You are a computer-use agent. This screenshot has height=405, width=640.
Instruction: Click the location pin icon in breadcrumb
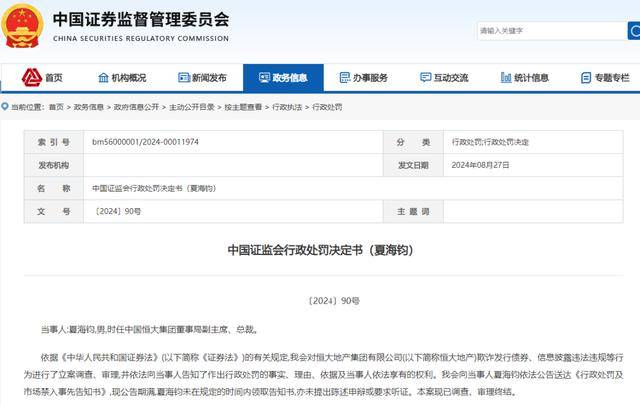click(x=5, y=107)
